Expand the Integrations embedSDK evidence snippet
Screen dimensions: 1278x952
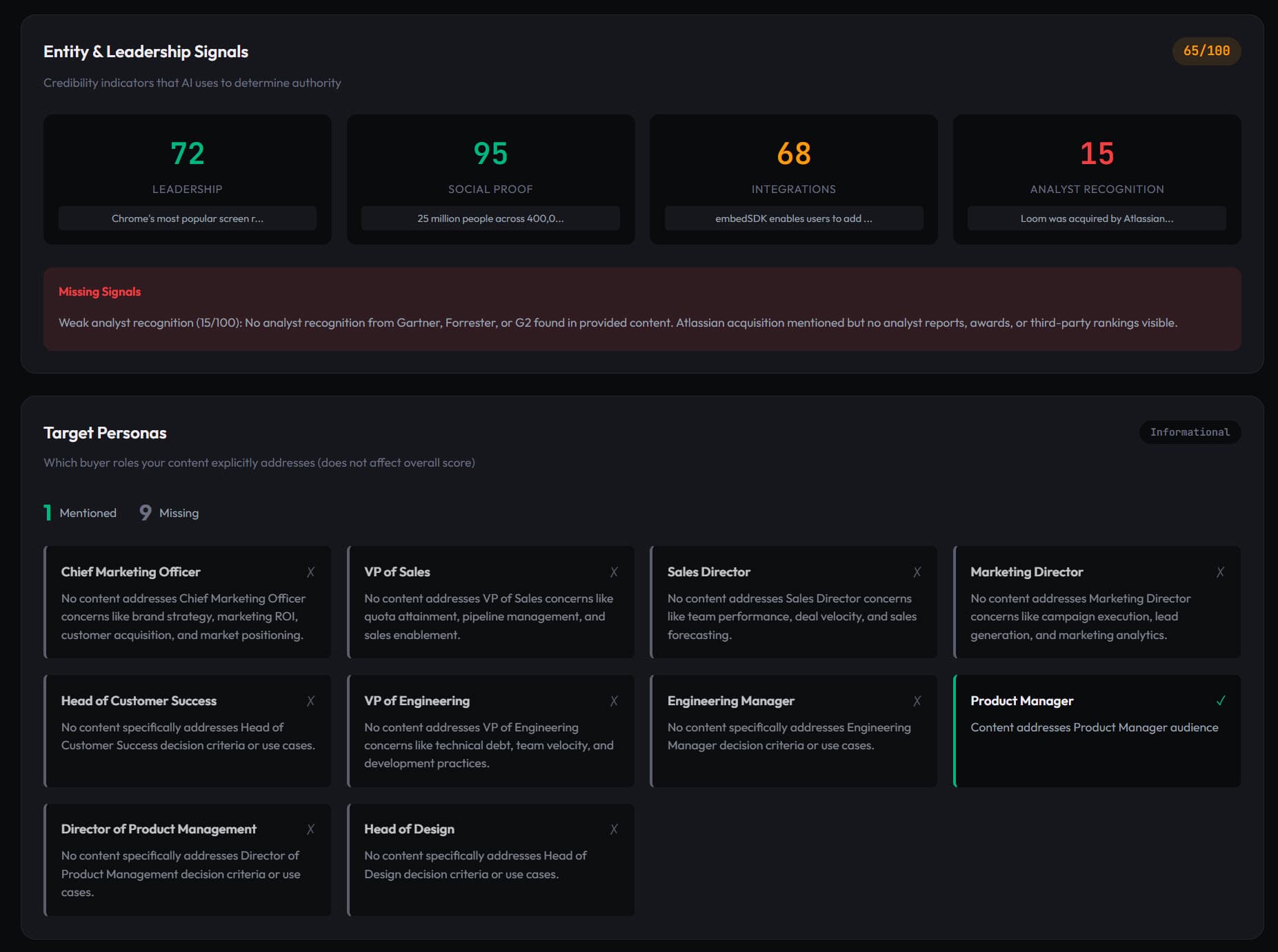coord(793,219)
